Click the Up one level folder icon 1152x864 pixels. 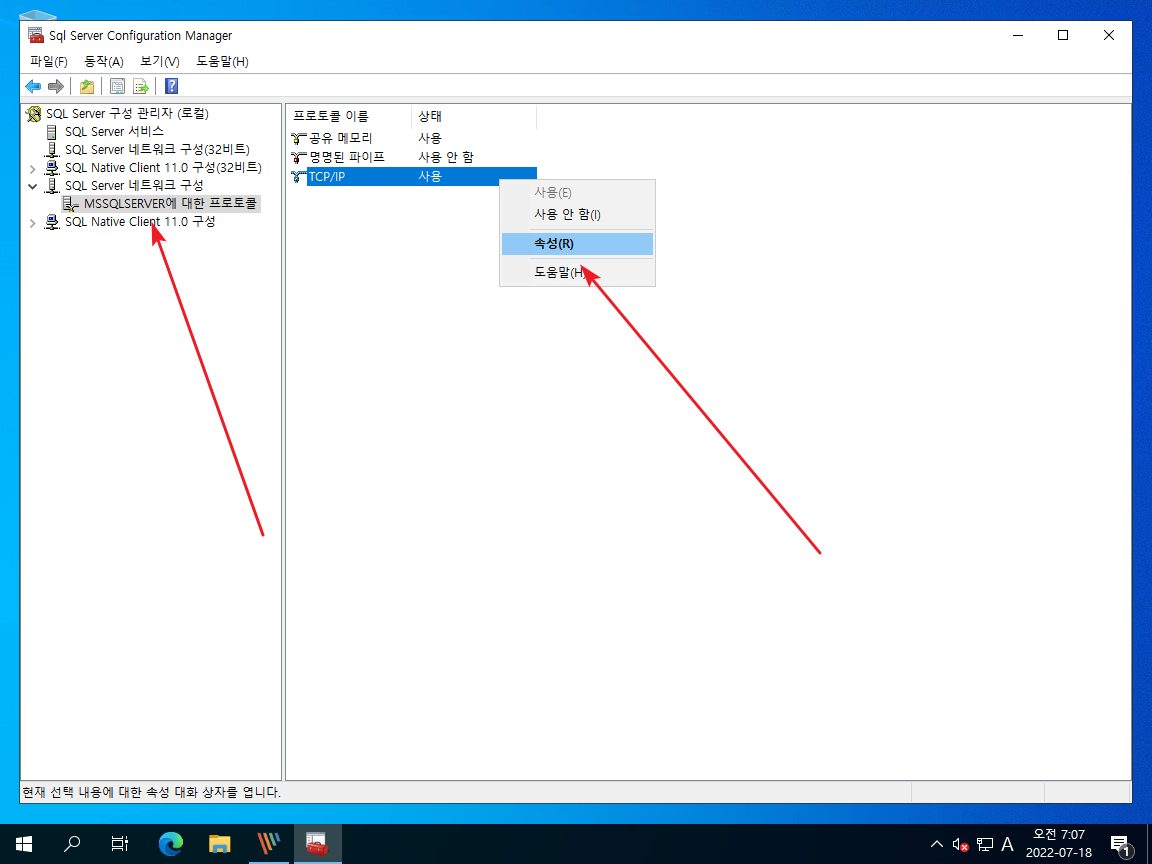click(87, 87)
